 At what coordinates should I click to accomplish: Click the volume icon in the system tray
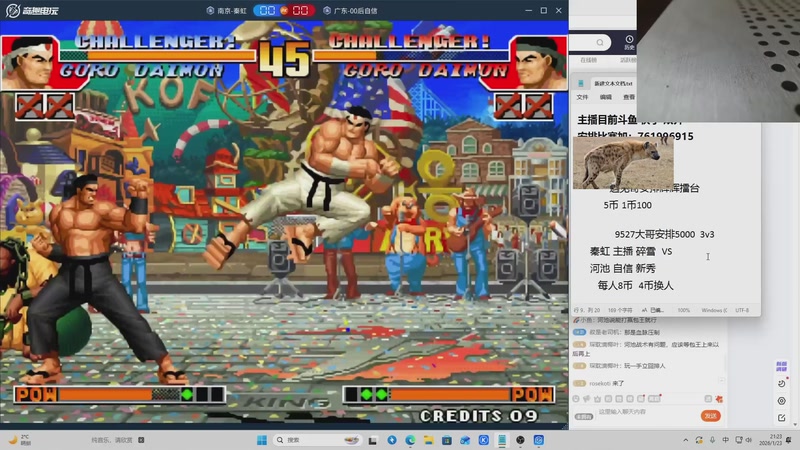coord(748,440)
